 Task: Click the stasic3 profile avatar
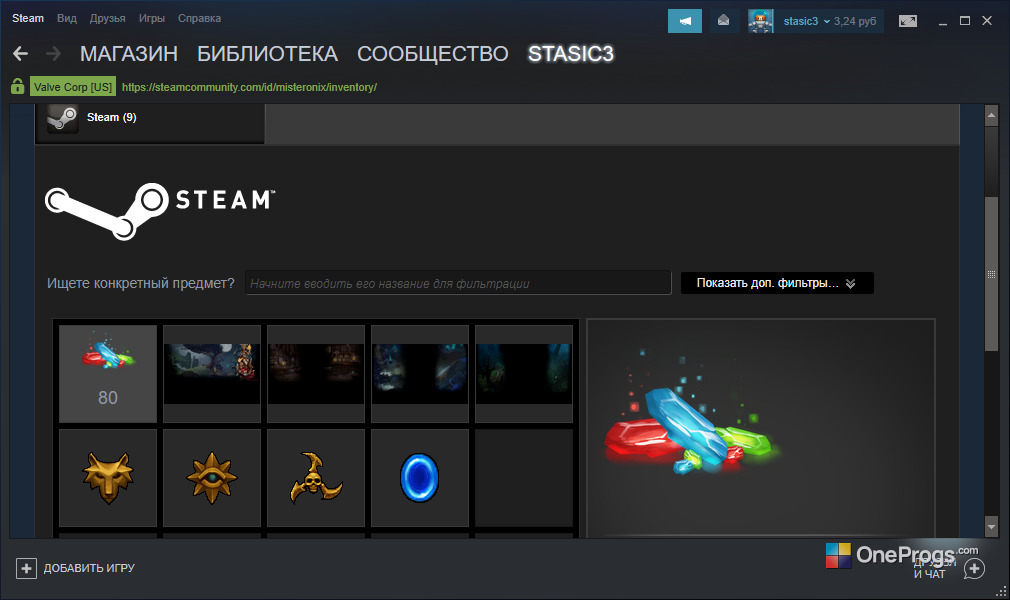(761, 21)
